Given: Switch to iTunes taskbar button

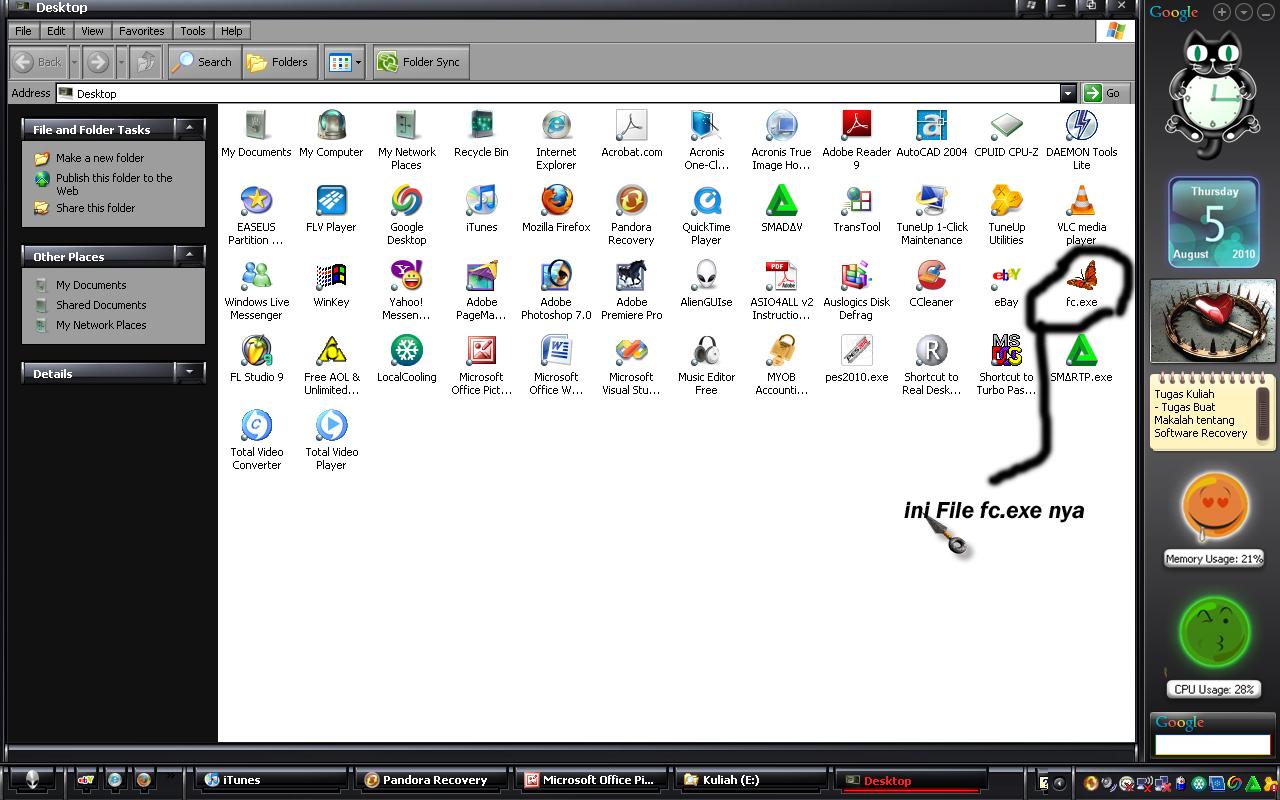Looking at the screenshot, I should tap(271, 780).
